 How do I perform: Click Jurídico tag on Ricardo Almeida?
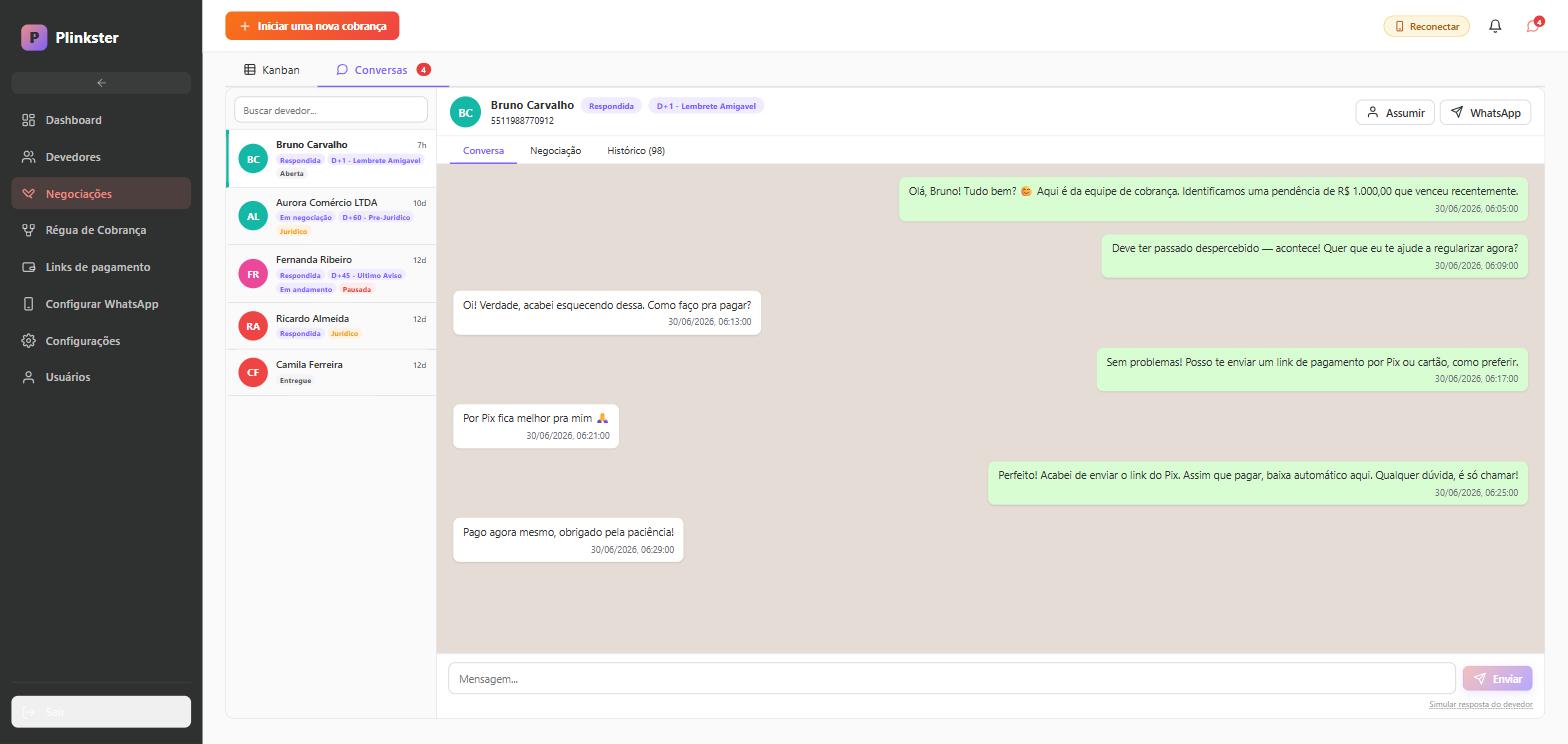(344, 334)
